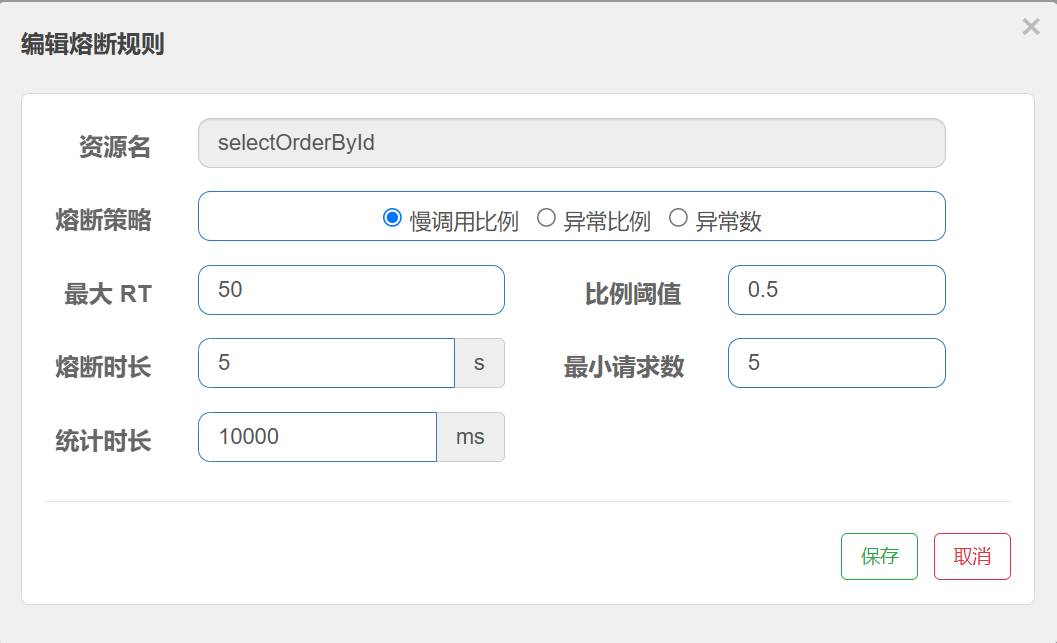Click the 熔断时长 label
This screenshot has width=1057, height=643.
click(x=103, y=367)
